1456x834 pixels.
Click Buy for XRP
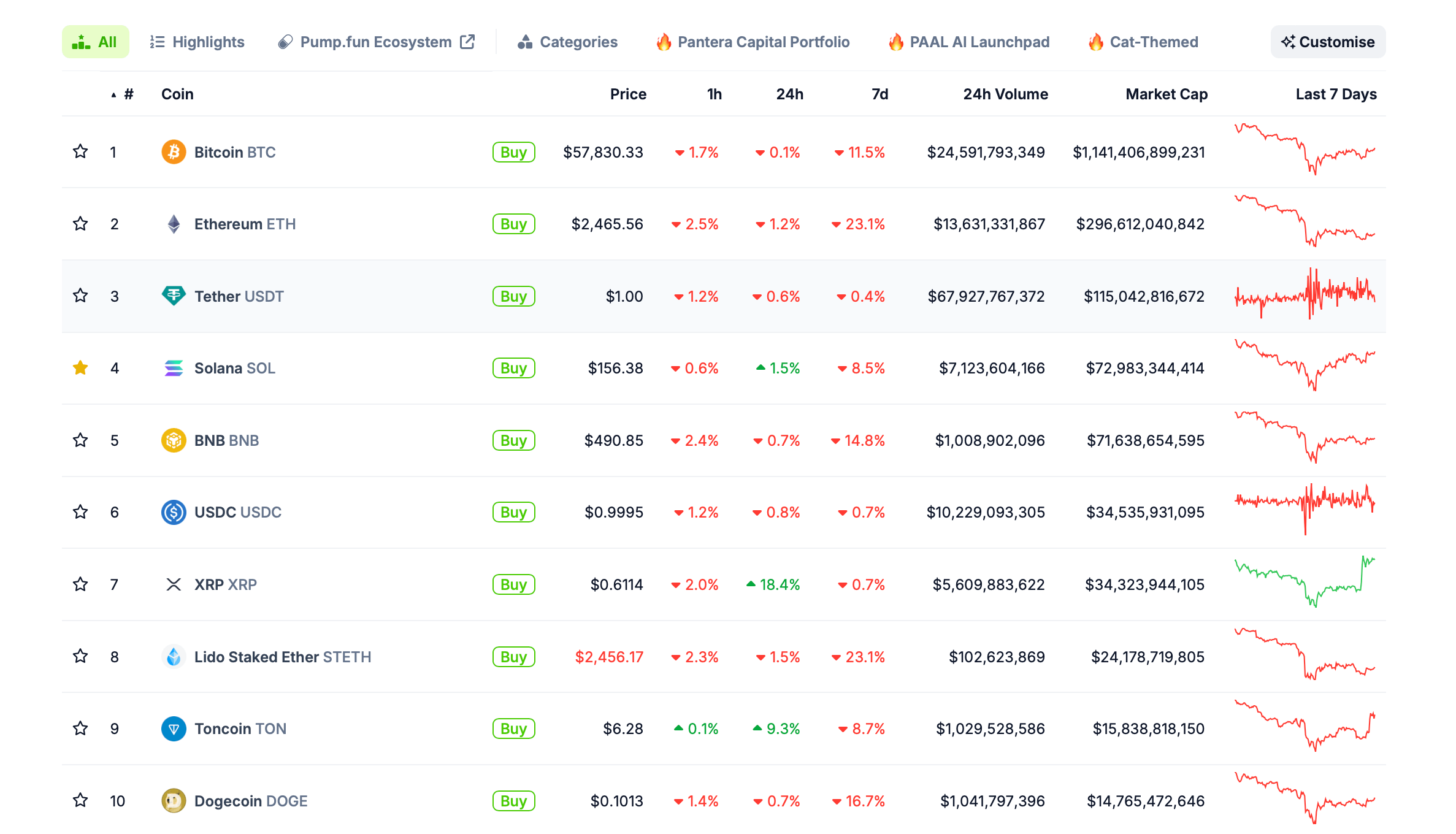(514, 584)
